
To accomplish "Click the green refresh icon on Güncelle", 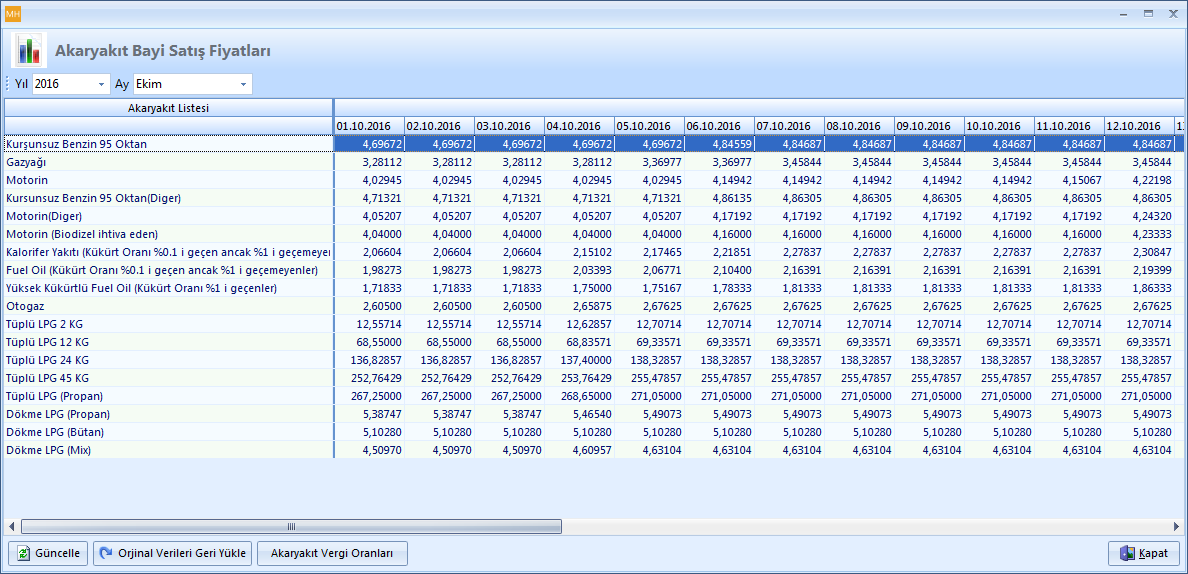I will coord(24,553).
